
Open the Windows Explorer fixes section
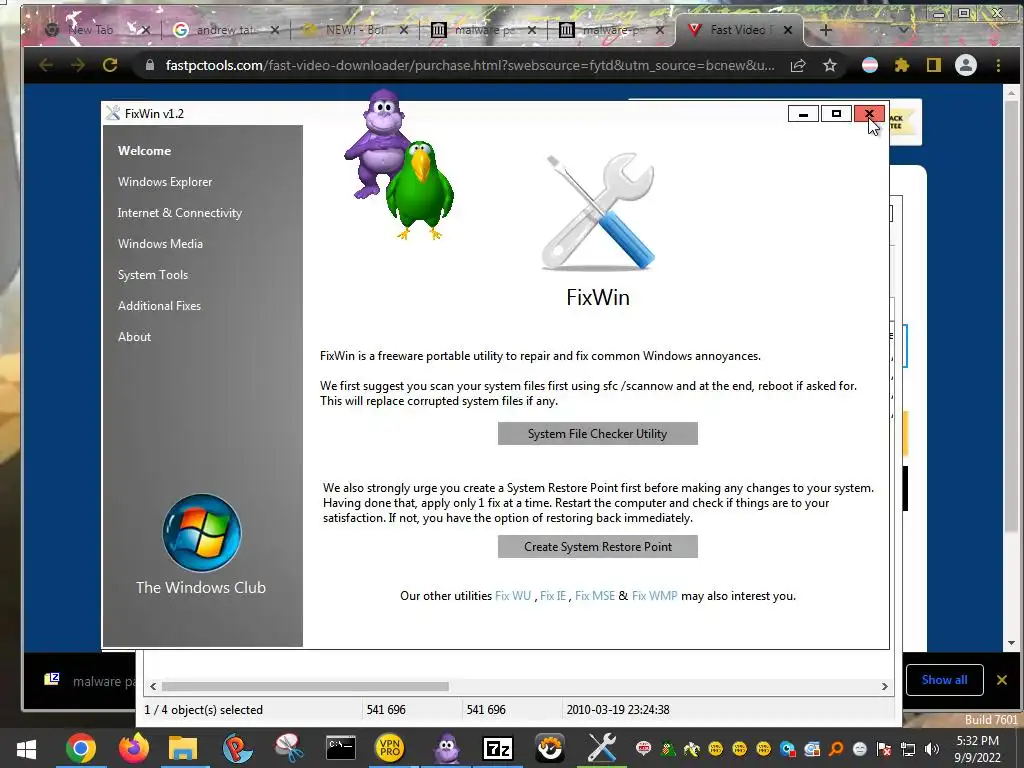(165, 182)
